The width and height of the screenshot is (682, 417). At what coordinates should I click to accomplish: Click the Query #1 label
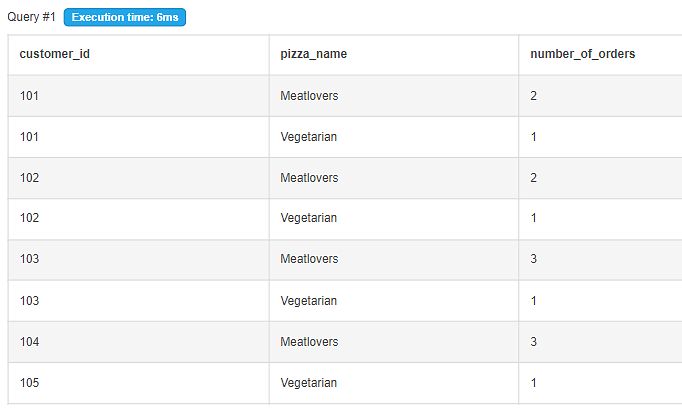pyautogui.click(x=31, y=18)
